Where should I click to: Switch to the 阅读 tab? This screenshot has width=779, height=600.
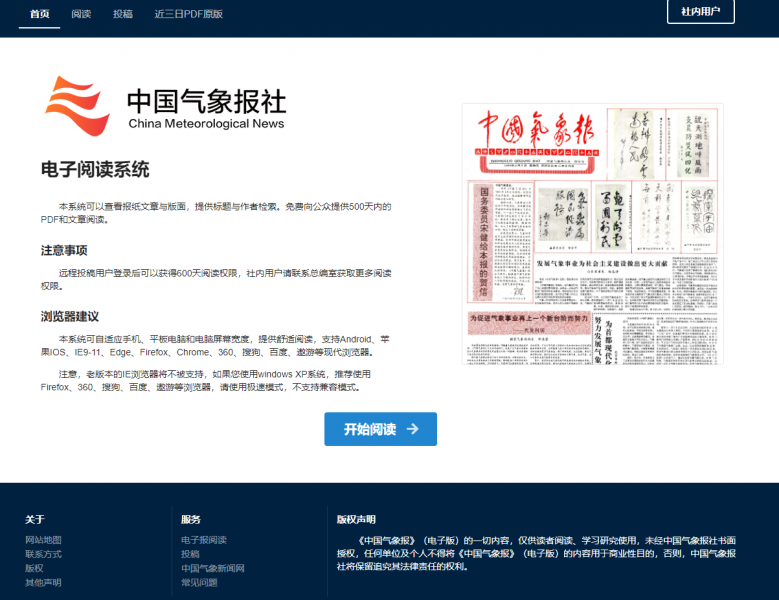[81, 14]
